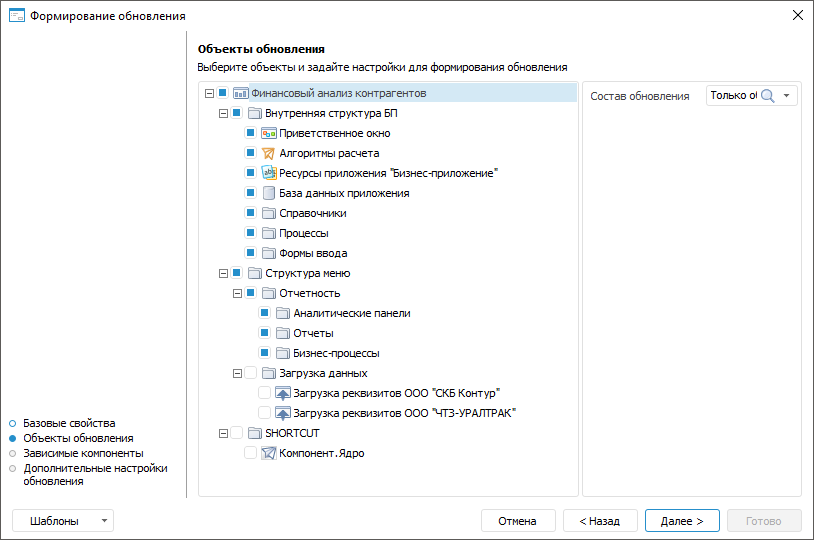Click the Отмена button
This screenshot has height=540, width=814.
518,521
